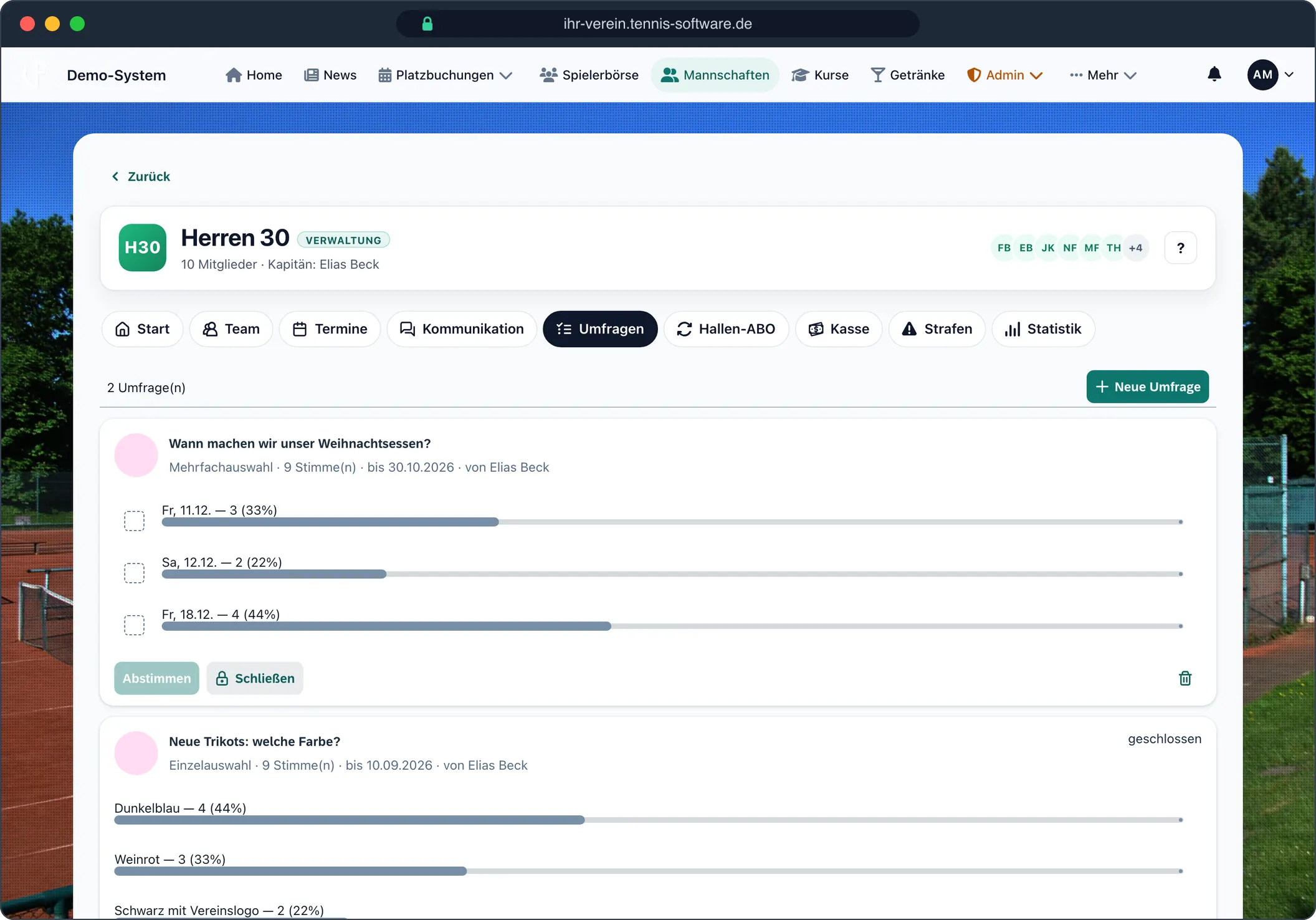Viewport: 1316px width, 920px height.
Task: Open the Getränke section
Action: point(908,75)
